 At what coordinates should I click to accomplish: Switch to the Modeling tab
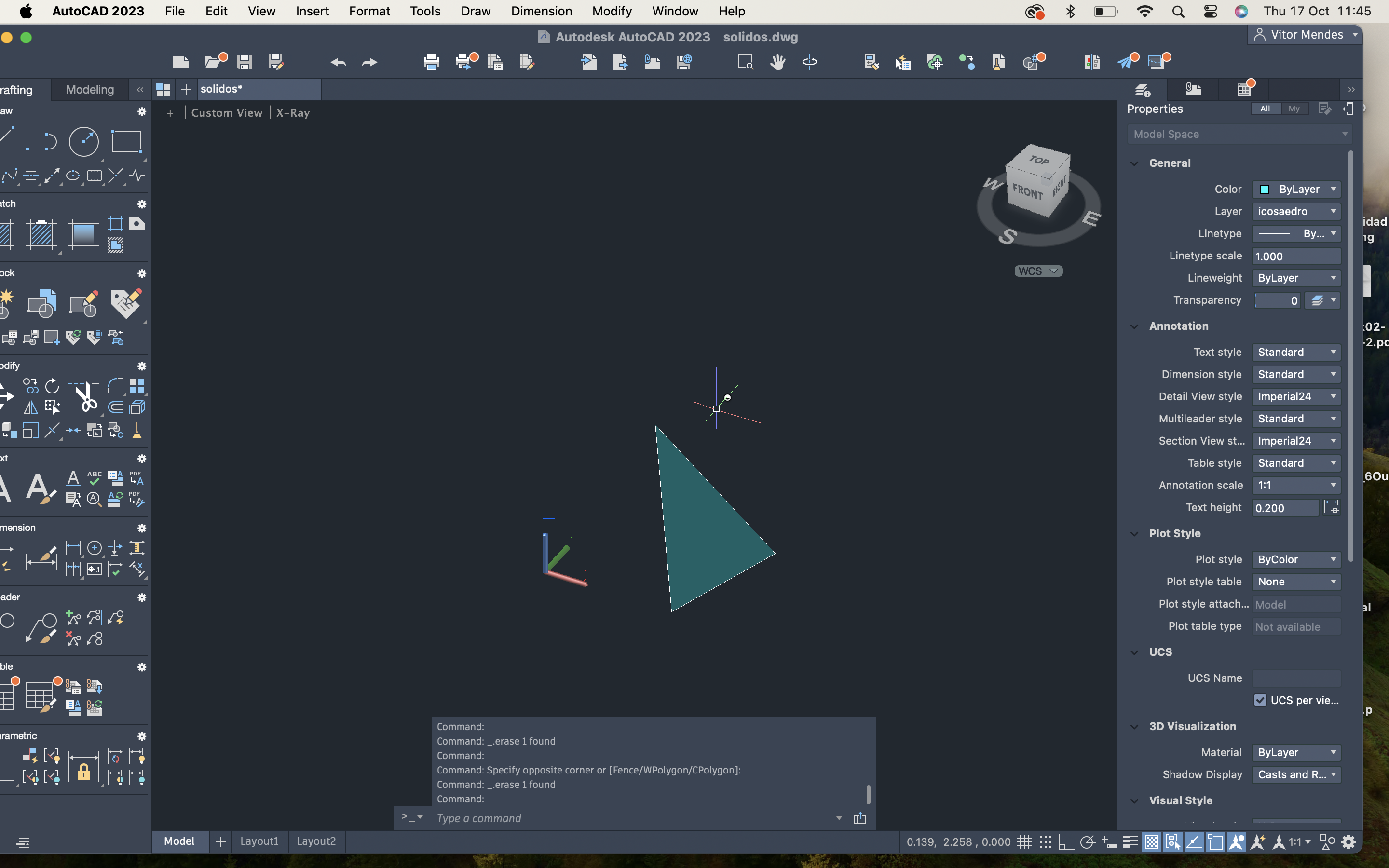[x=90, y=90]
